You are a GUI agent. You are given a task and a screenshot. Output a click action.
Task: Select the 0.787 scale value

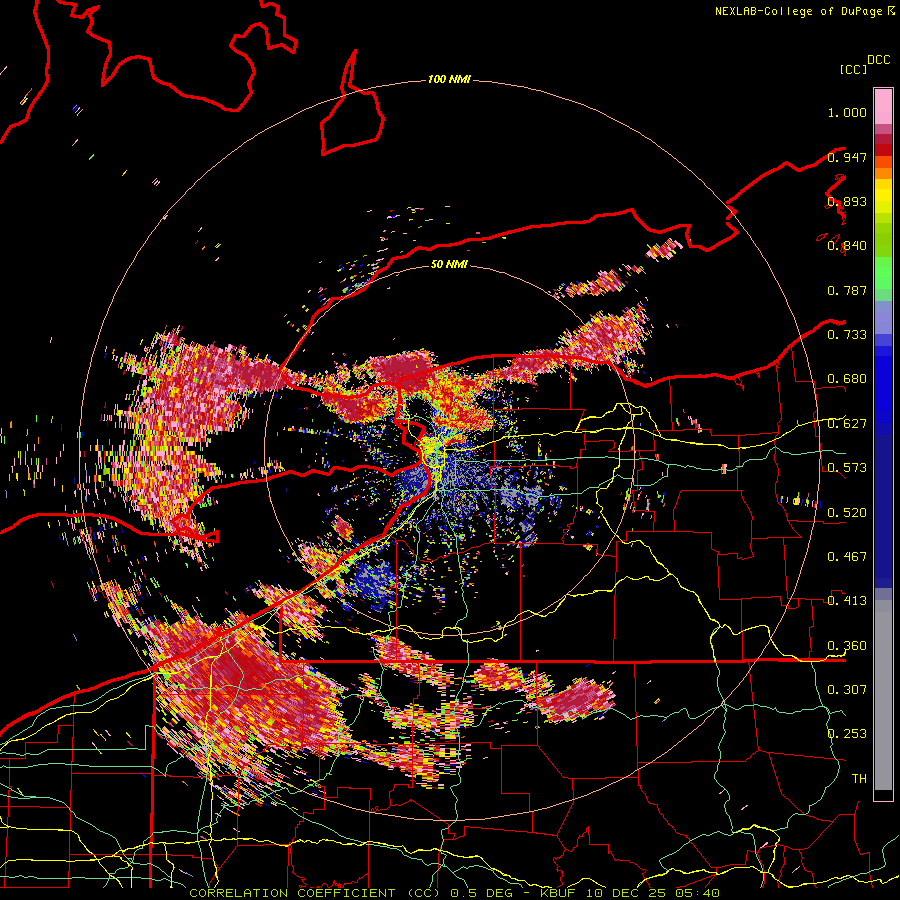(847, 290)
